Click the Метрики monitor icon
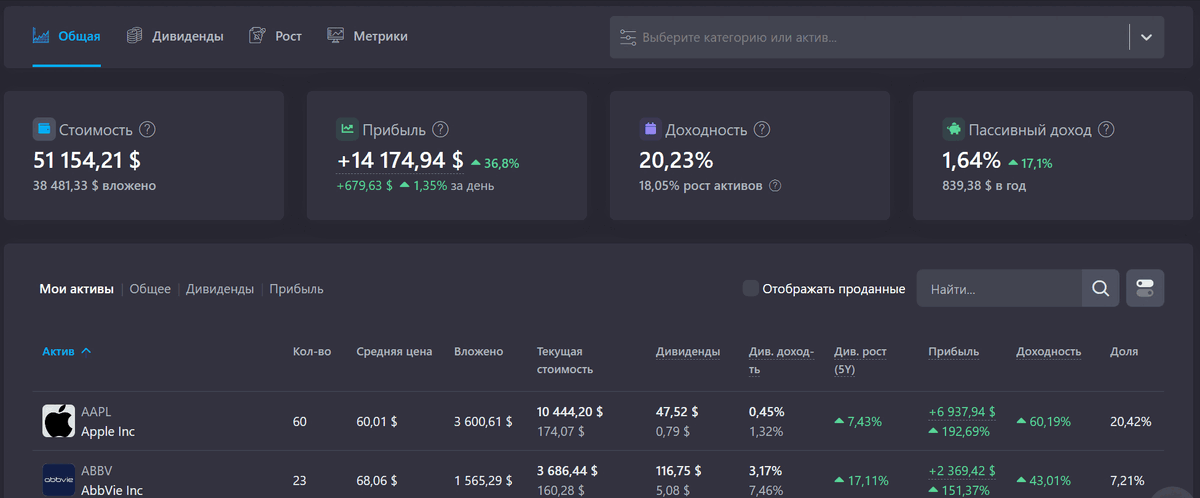Viewport: 1200px width, 498px height. tap(336, 36)
